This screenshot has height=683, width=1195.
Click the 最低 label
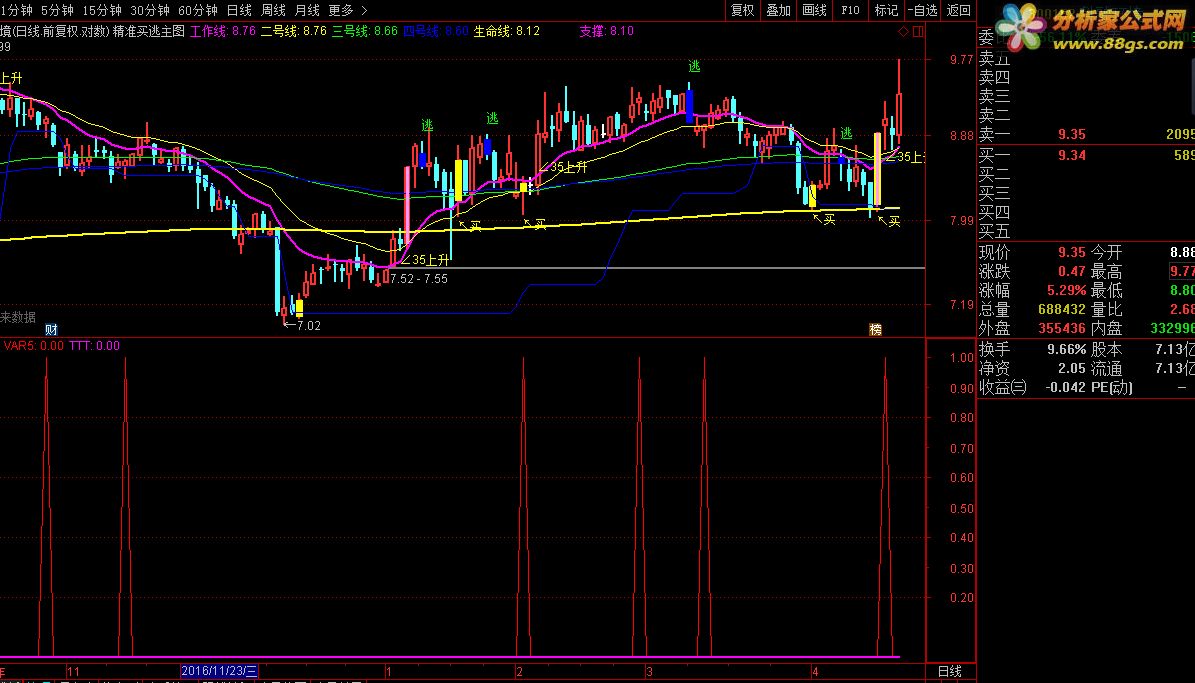click(1107, 290)
